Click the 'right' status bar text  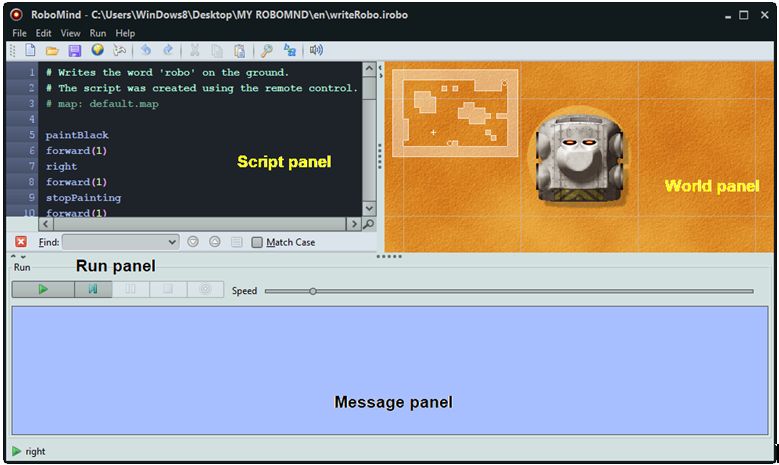click(35, 452)
